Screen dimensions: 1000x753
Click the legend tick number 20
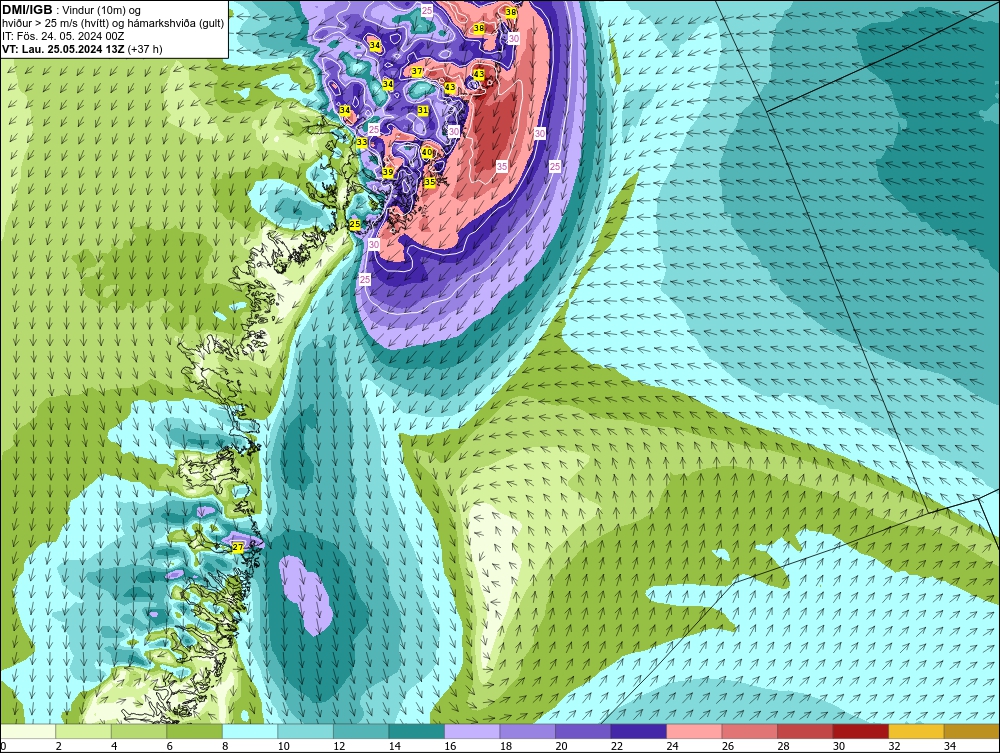[x=561, y=746]
